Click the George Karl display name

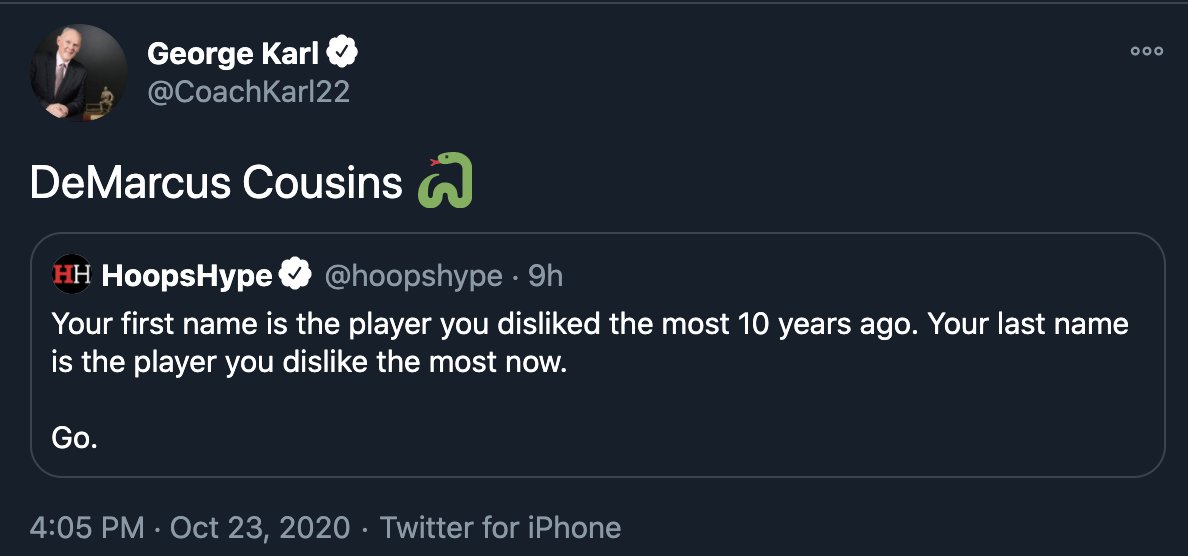(x=232, y=54)
